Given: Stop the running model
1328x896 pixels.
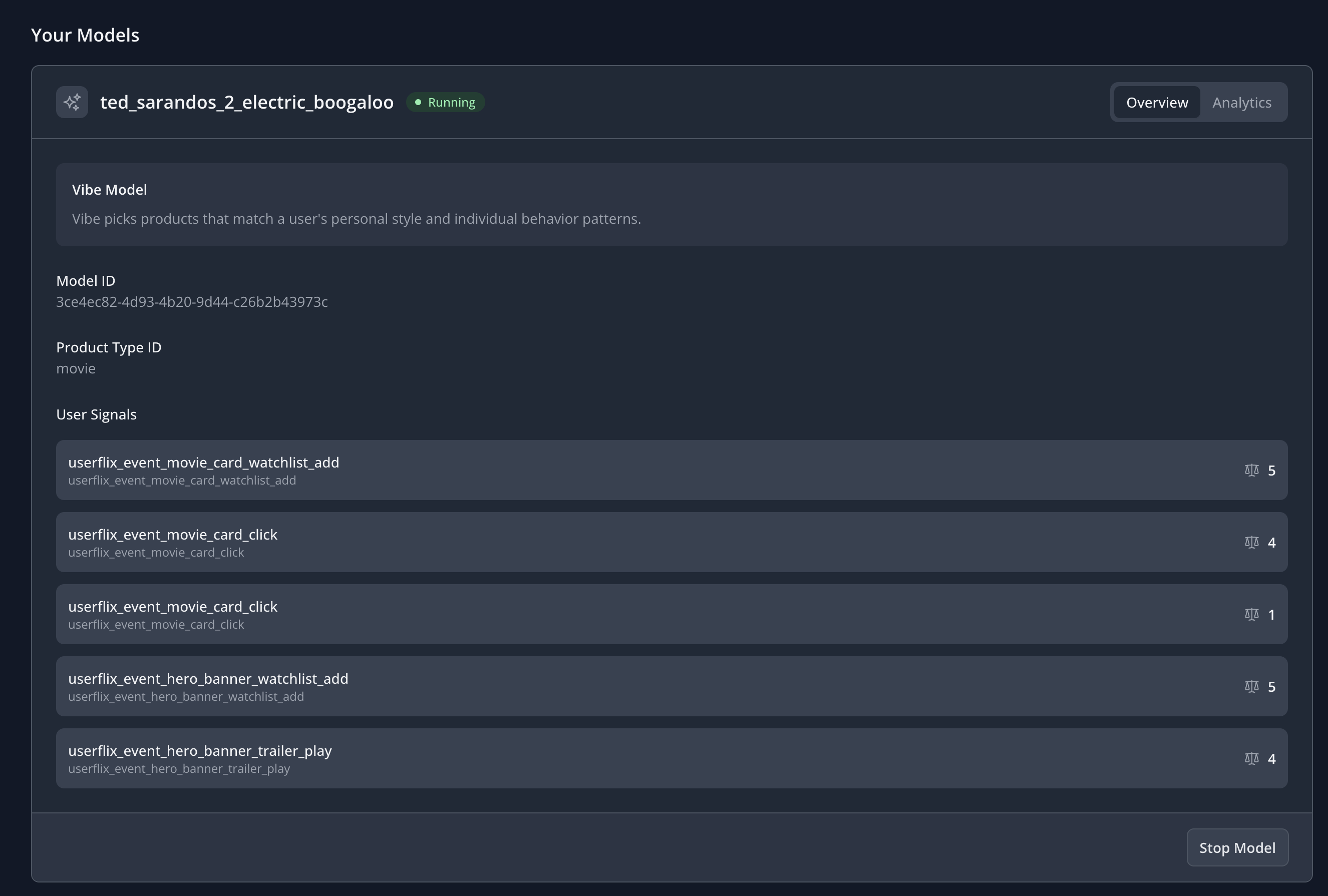Looking at the screenshot, I should (x=1237, y=847).
